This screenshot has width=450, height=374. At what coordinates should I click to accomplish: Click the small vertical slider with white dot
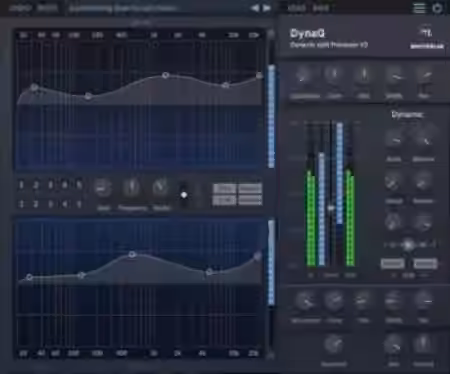click(x=184, y=195)
